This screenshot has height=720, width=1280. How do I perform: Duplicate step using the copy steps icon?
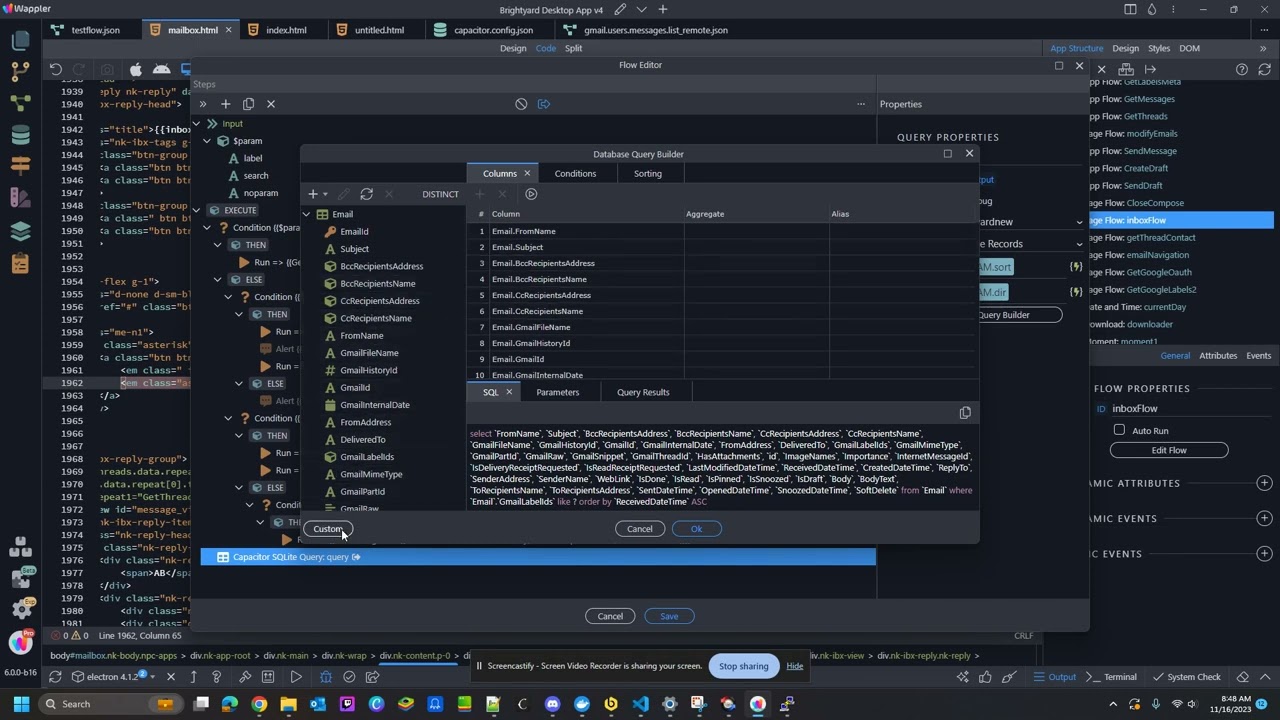(x=248, y=104)
